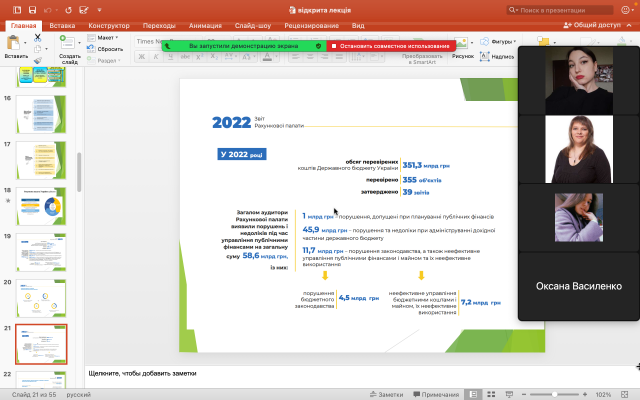Open the Вставка ribbon tab
Screen dimensions: 640x400
62,25
